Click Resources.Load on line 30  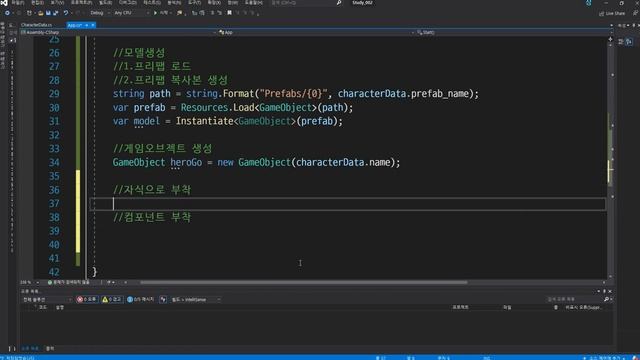tap(217, 108)
